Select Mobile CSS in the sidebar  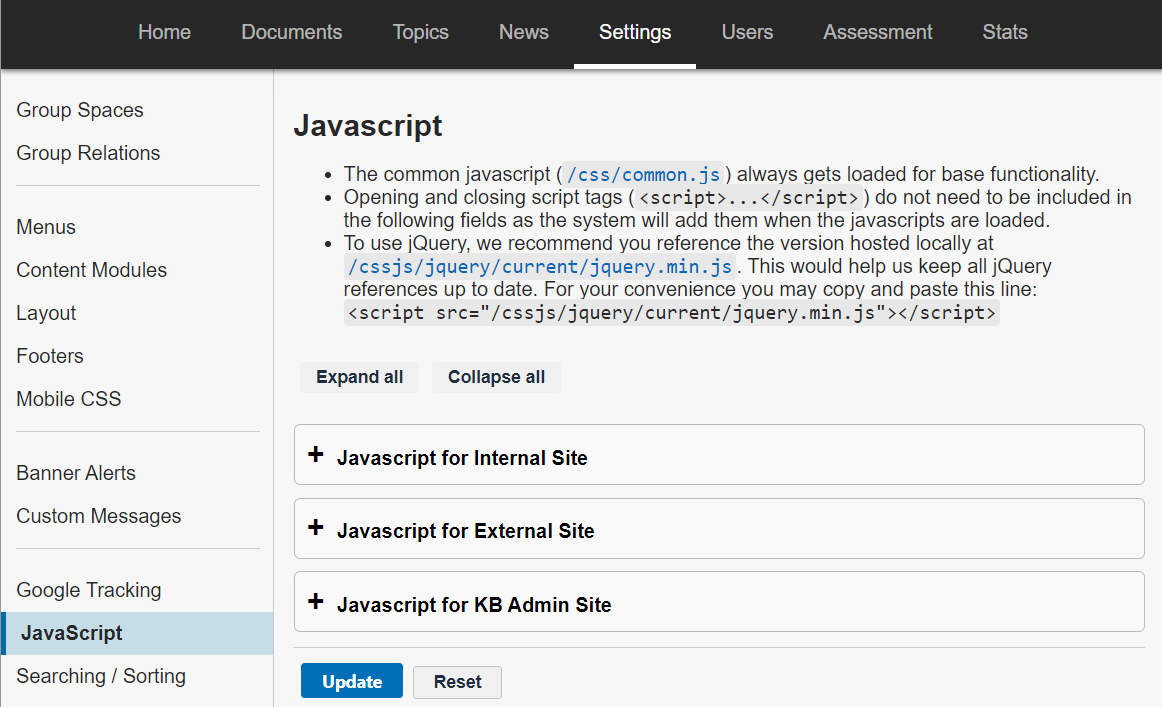[x=69, y=399]
